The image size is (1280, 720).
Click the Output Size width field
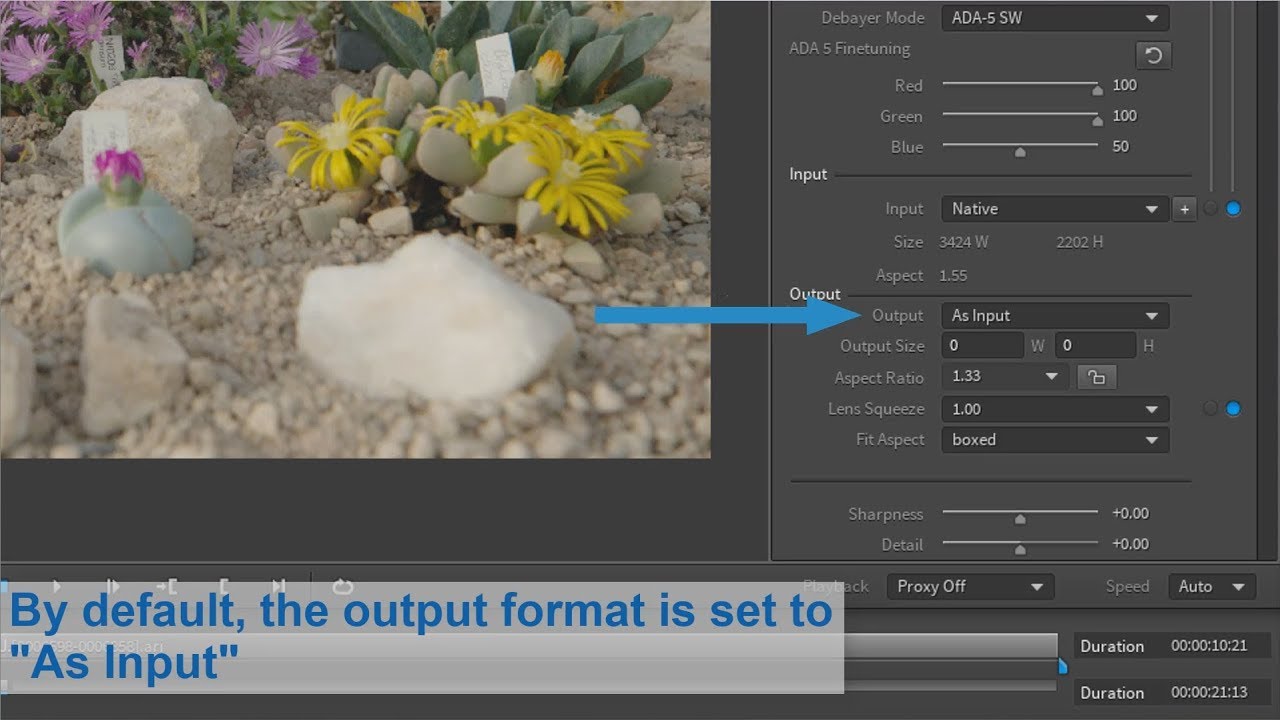[x=982, y=346]
